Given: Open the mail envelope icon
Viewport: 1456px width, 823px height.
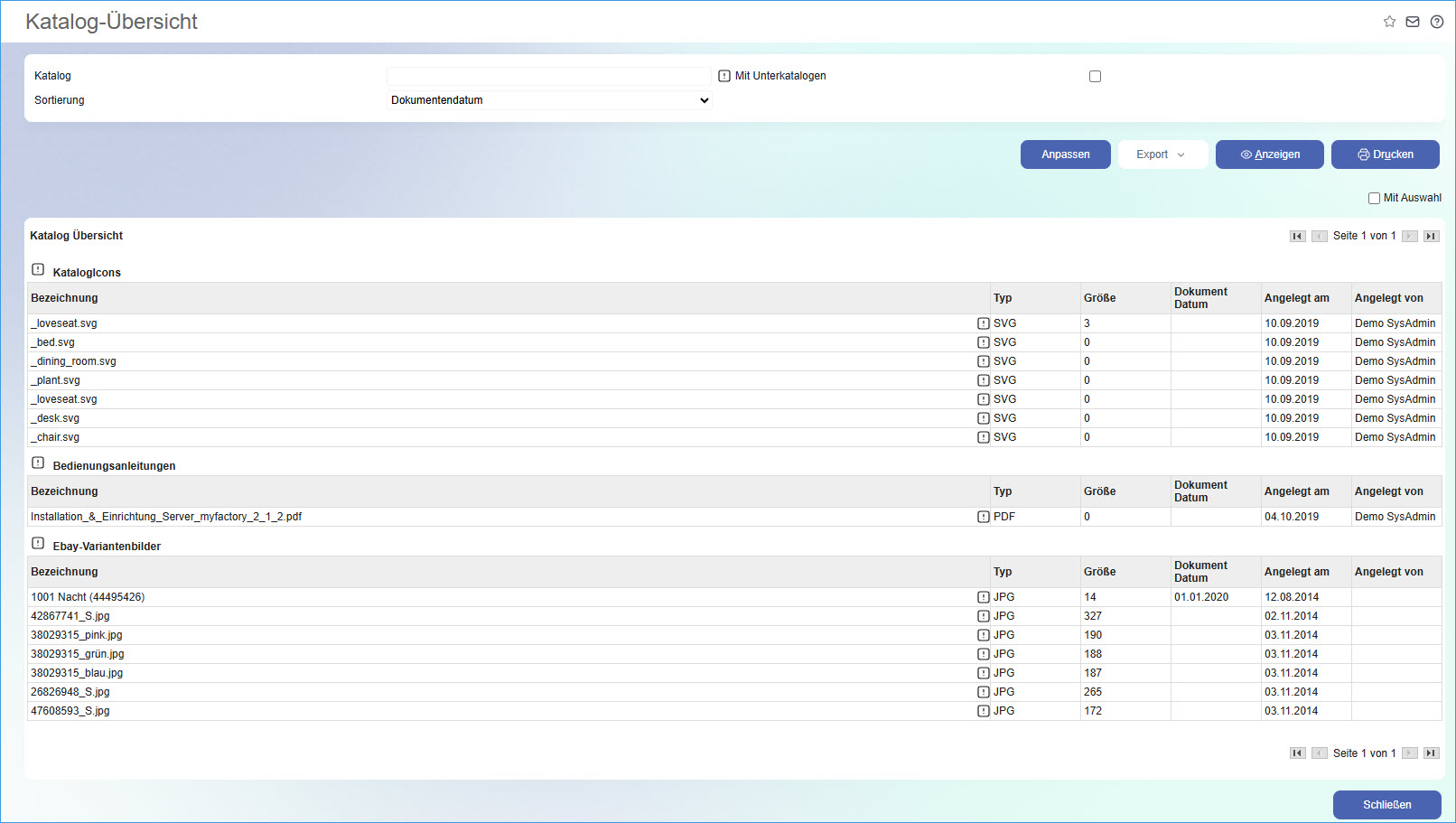Looking at the screenshot, I should [x=1413, y=22].
